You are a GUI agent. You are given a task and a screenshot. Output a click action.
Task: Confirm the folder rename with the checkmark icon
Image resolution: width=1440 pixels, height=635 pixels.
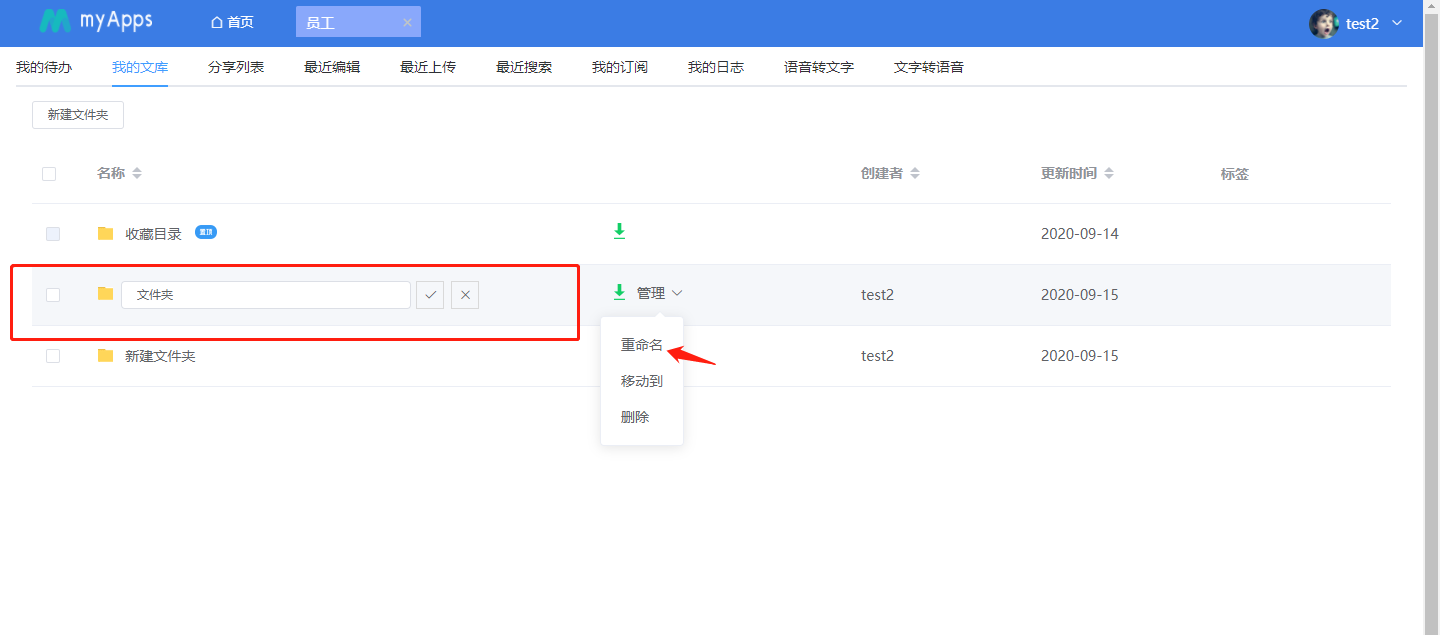click(x=430, y=295)
